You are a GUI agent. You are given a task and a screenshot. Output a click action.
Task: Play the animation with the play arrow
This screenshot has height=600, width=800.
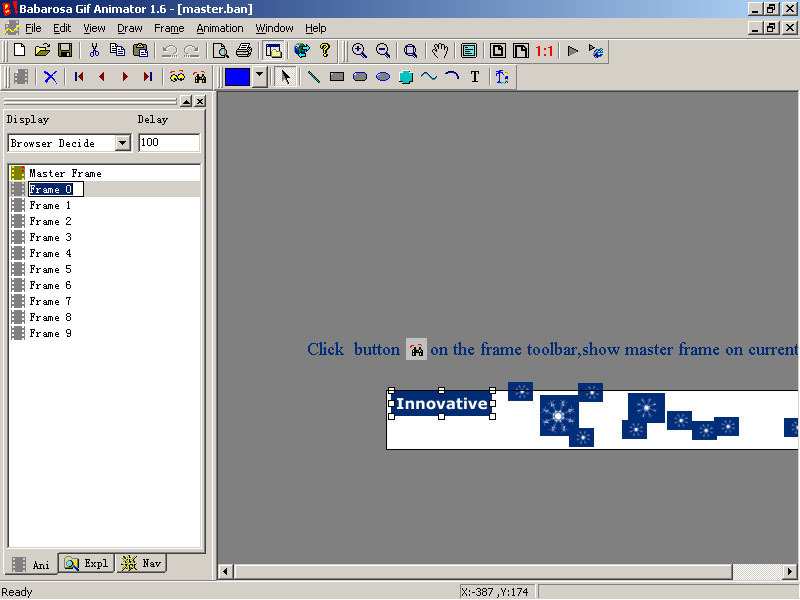coord(573,51)
